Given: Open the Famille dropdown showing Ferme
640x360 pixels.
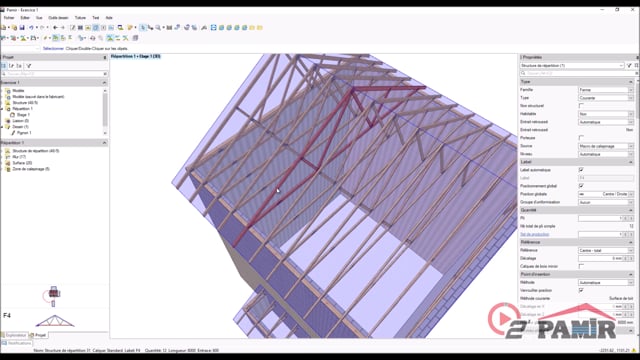Looking at the screenshot, I should click(606, 90).
